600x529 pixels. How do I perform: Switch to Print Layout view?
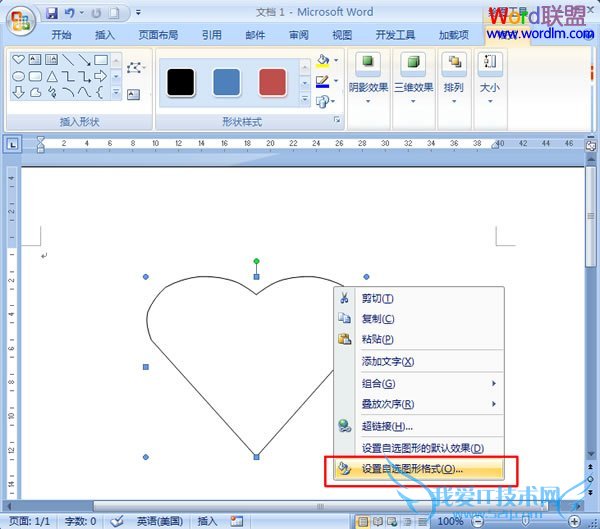coord(362,521)
